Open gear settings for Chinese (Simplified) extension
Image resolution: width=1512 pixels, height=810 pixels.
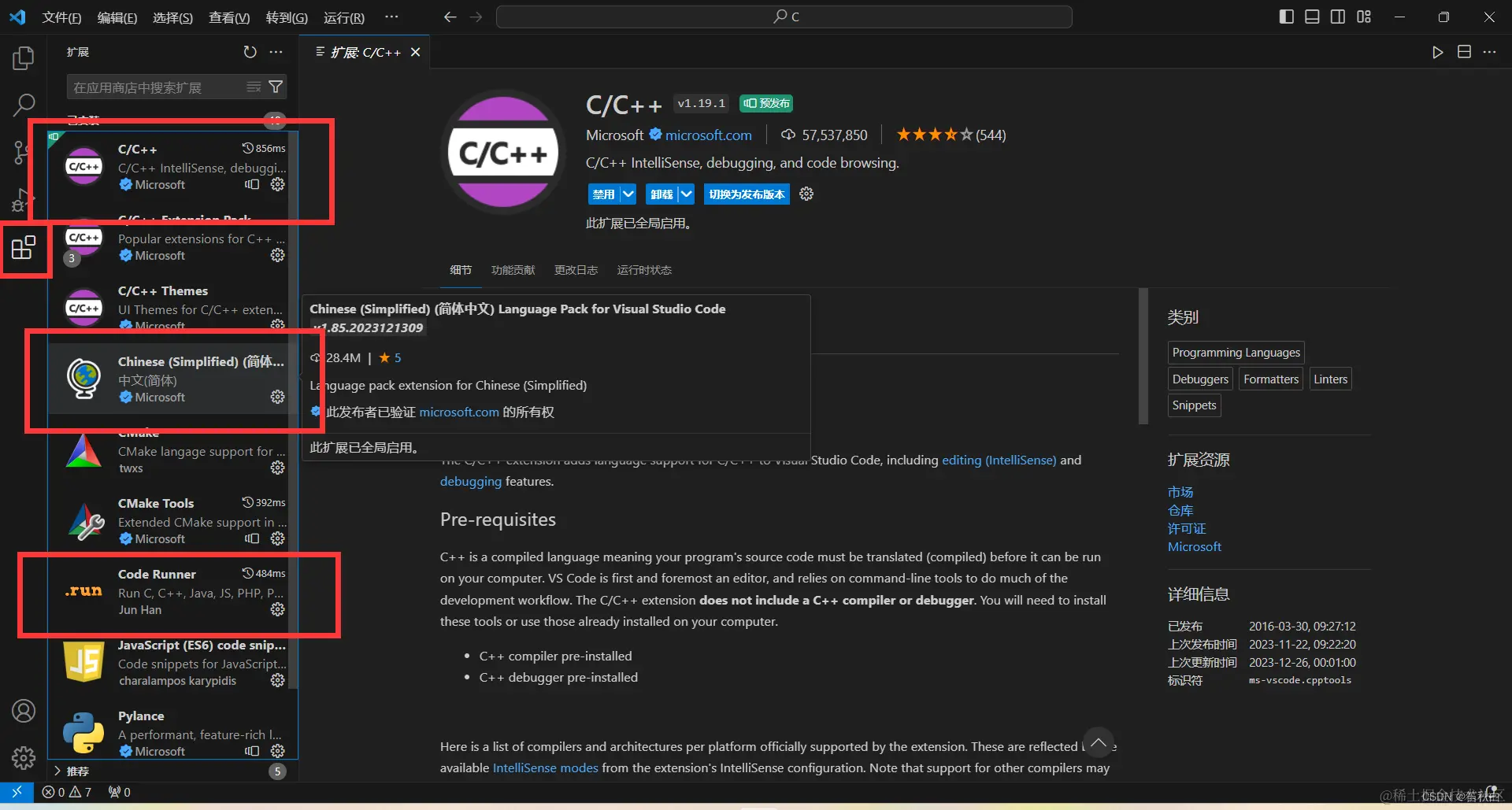click(277, 397)
